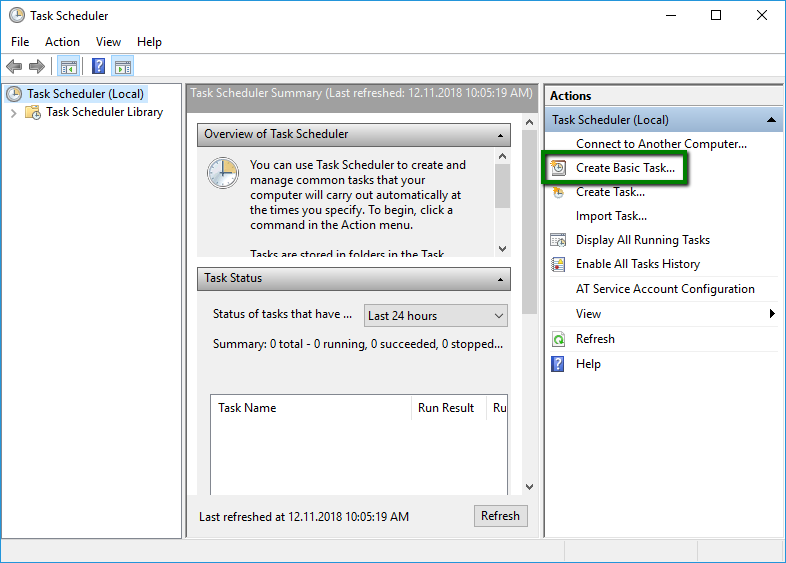
Task: Click the Help icon in Actions pane
Action: (557, 364)
